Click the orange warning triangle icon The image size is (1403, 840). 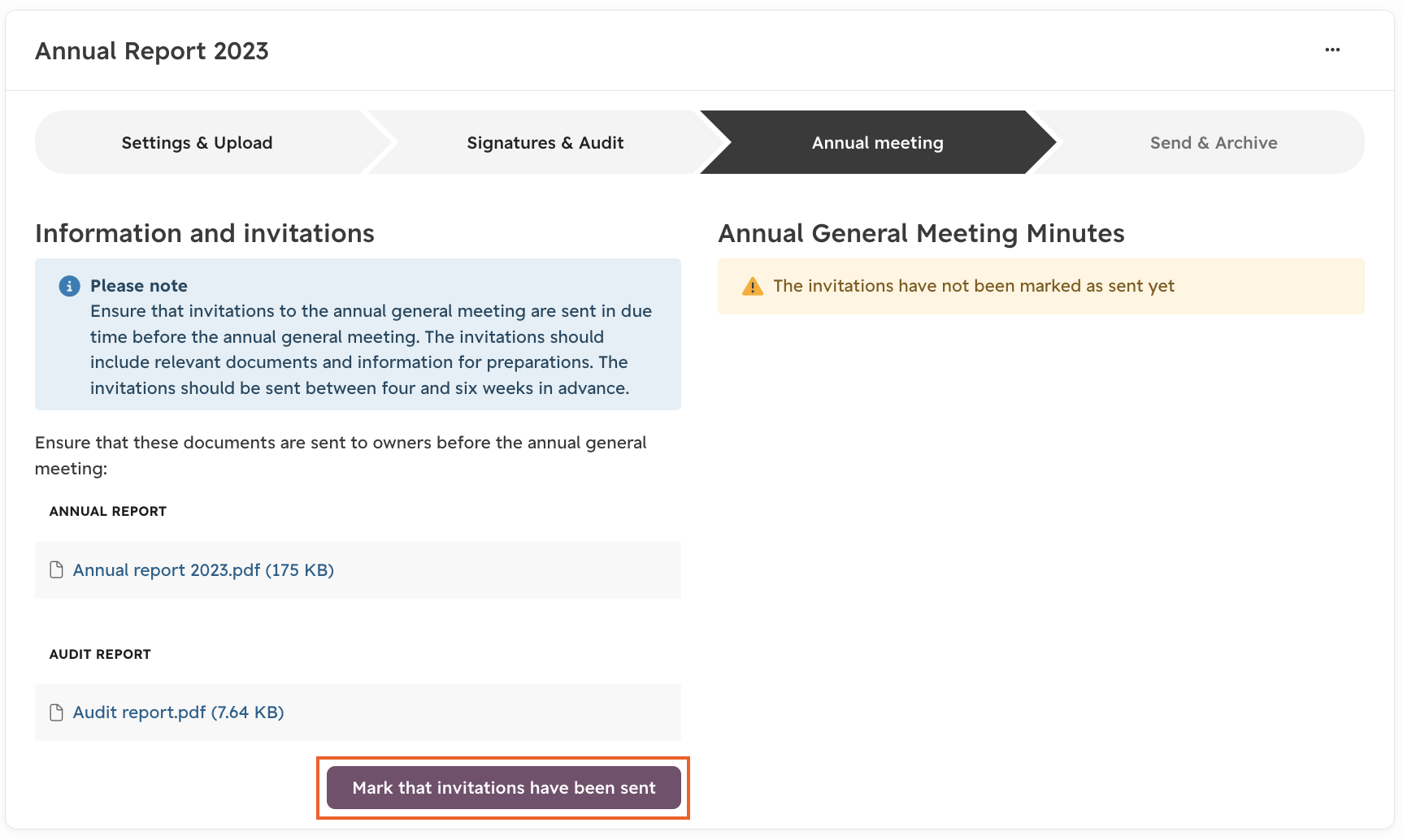[x=753, y=286]
